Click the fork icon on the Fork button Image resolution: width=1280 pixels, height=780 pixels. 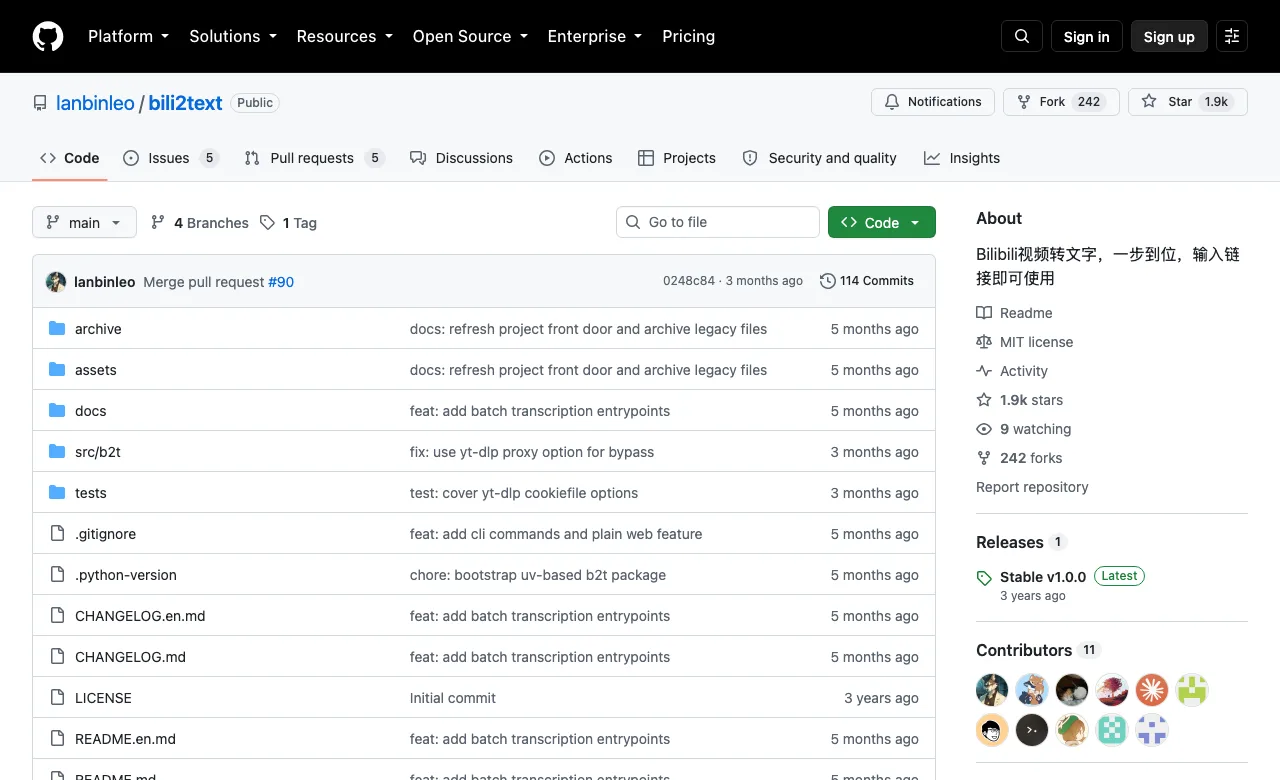pyautogui.click(x=1024, y=102)
